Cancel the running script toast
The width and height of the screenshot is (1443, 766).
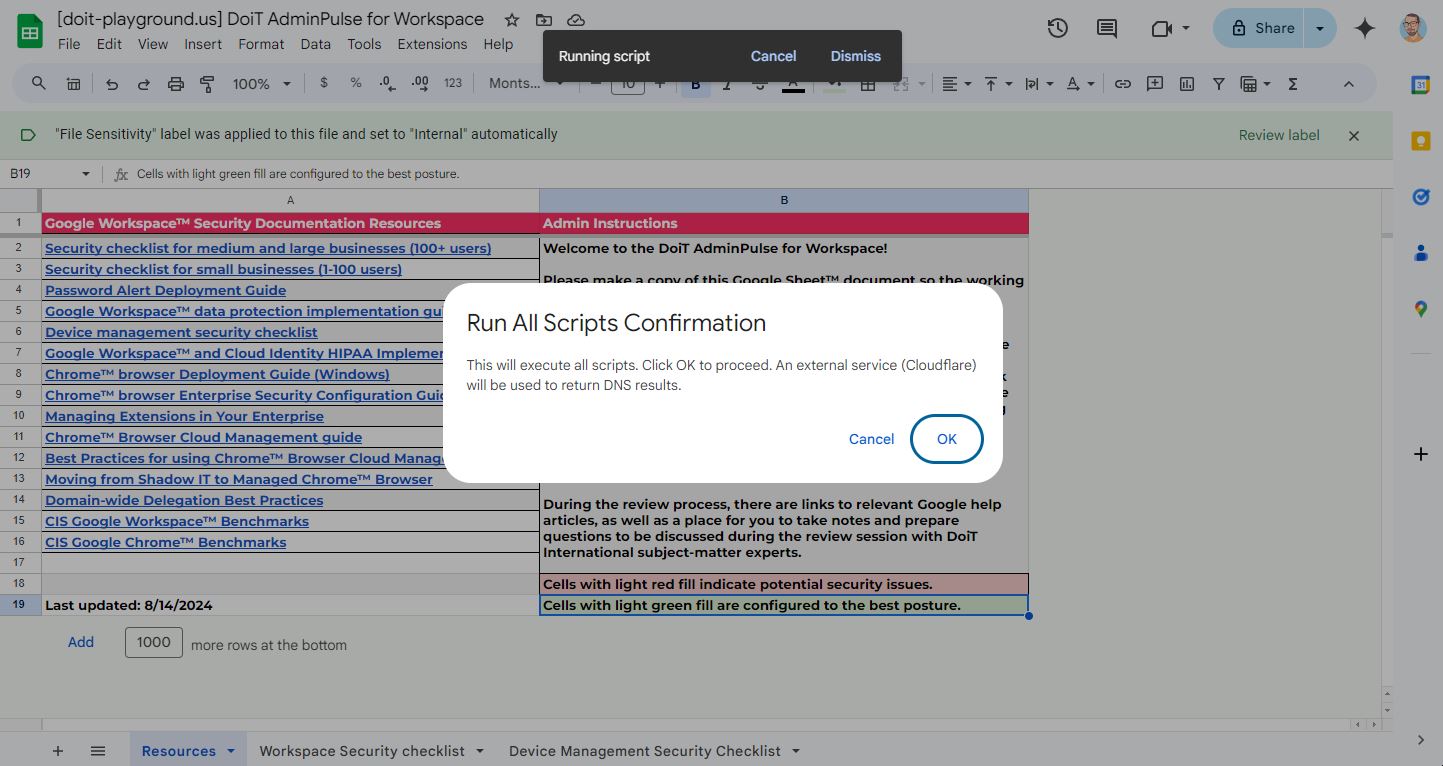pyautogui.click(x=773, y=56)
